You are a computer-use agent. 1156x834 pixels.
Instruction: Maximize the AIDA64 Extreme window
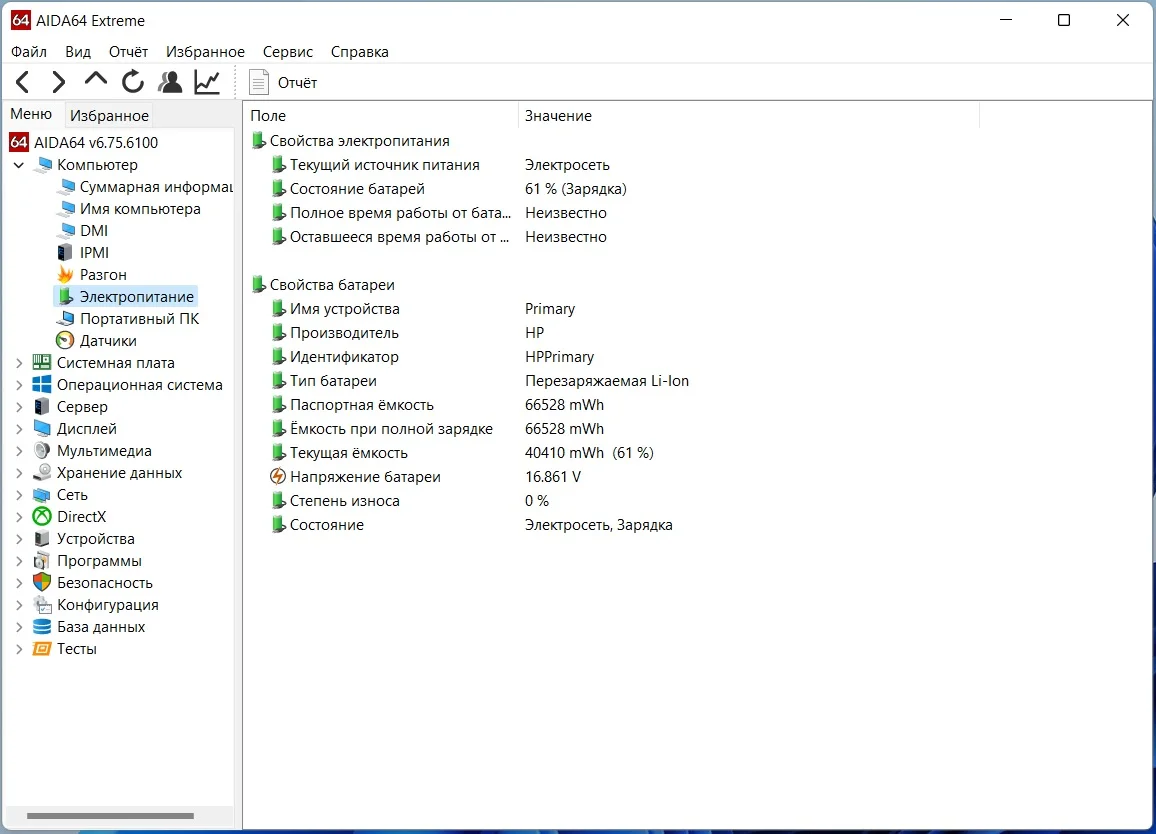coord(1064,20)
